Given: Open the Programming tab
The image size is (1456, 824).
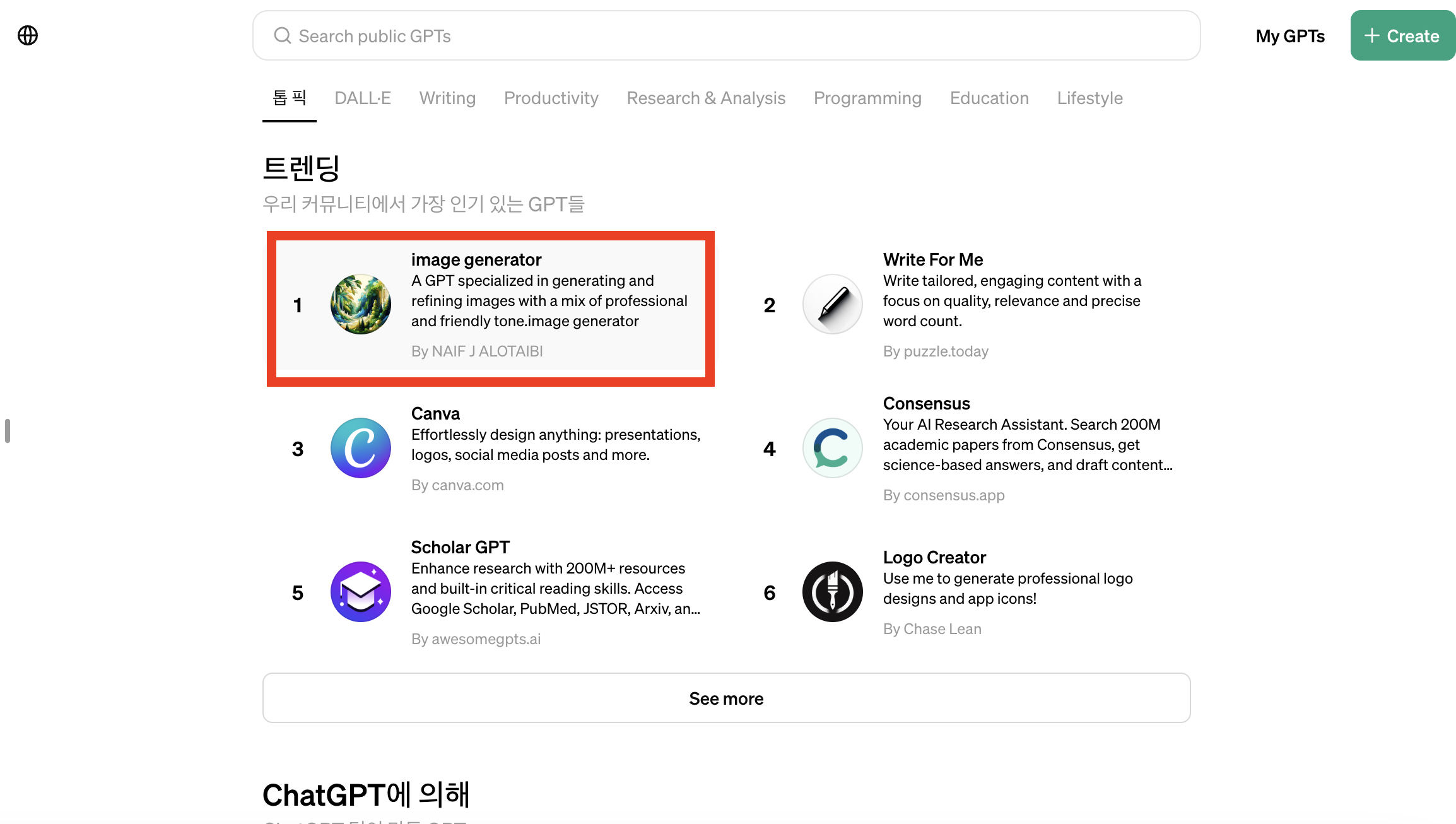Looking at the screenshot, I should [867, 98].
